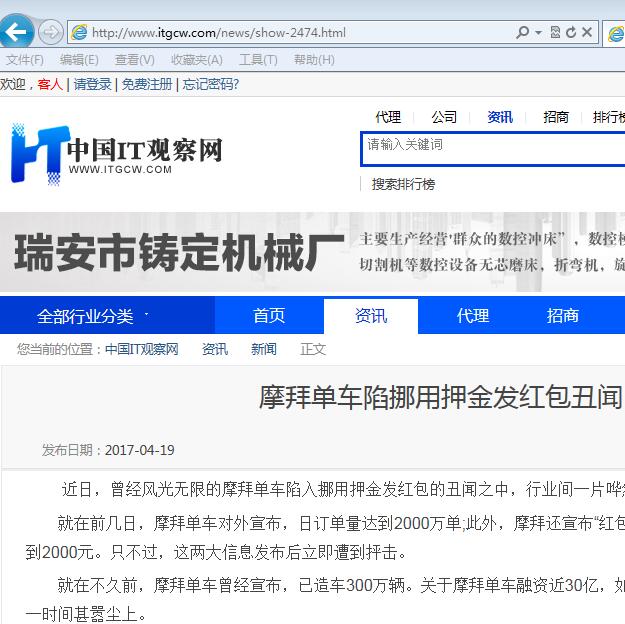Select 代理 search category above search box

pyautogui.click(x=388, y=117)
